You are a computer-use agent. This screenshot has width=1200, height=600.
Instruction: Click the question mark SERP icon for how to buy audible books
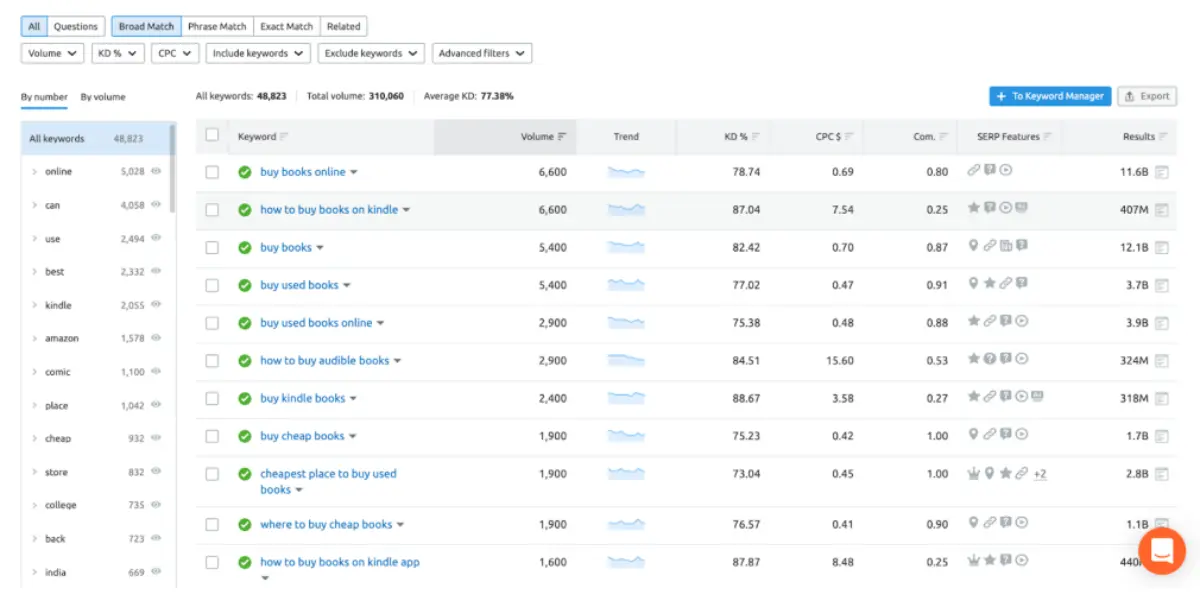coord(989,359)
